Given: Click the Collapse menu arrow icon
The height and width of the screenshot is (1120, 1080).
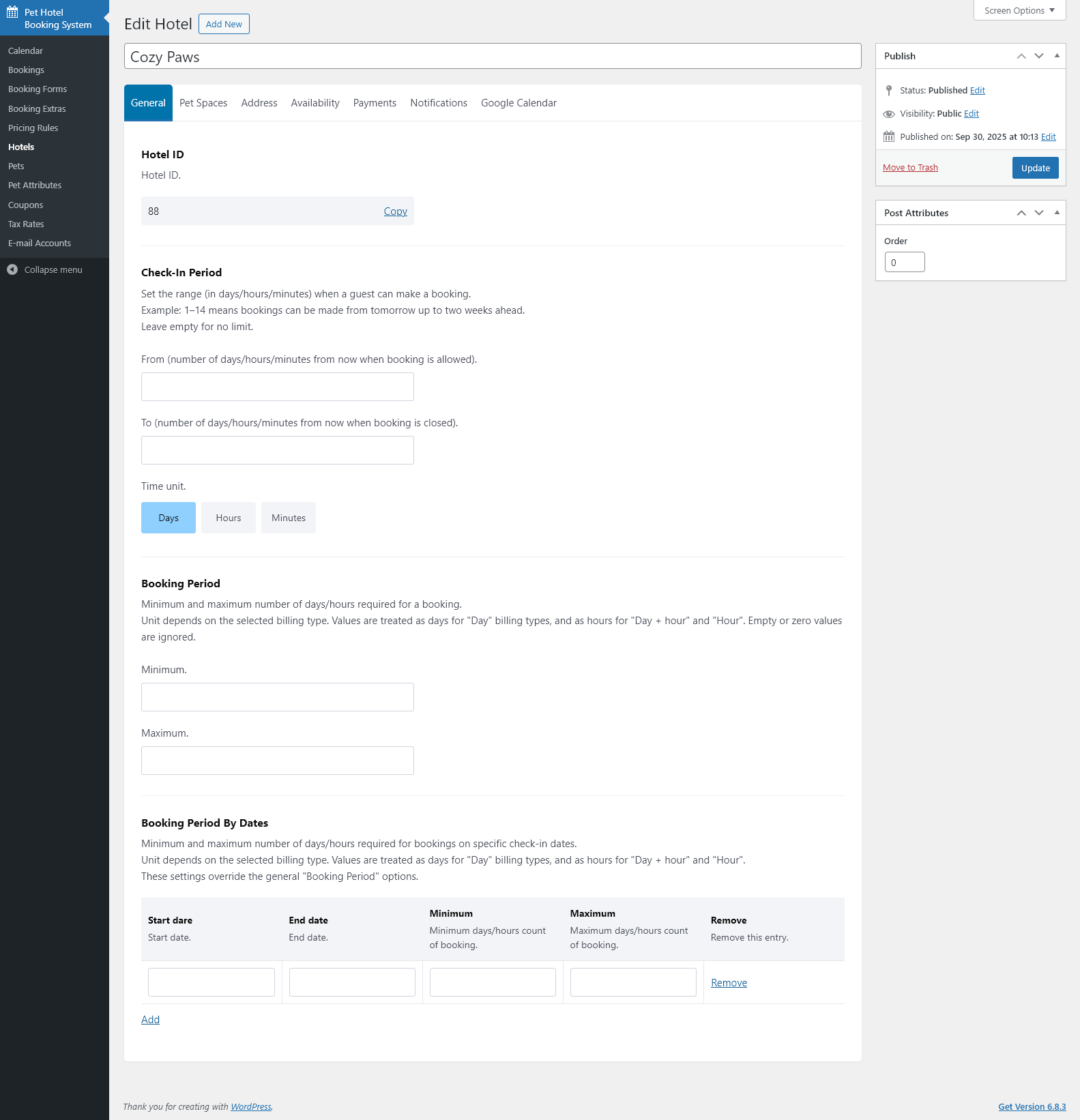Looking at the screenshot, I should (12, 269).
